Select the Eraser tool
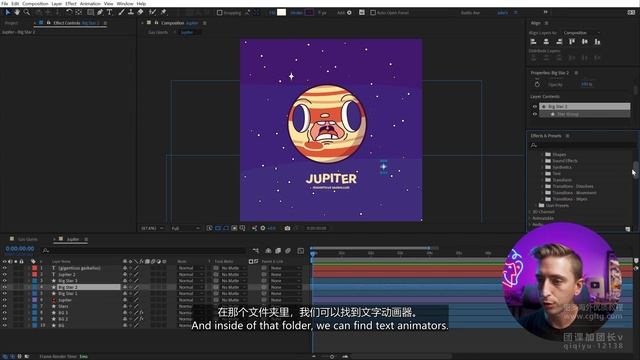The image size is (640, 360). click(x=140, y=13)
